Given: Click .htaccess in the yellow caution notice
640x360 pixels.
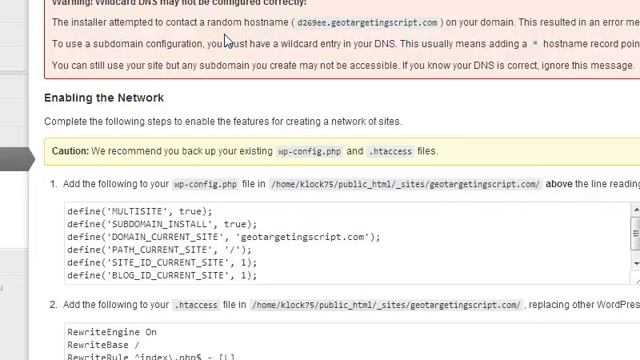Looking at the screenshot, I should click(390, 151).
